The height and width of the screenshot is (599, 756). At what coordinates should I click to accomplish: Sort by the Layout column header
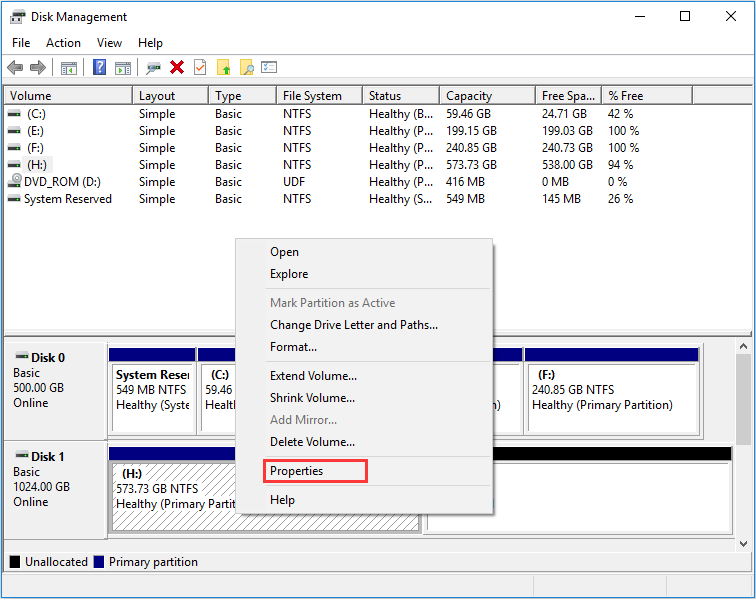click(171, 95)
